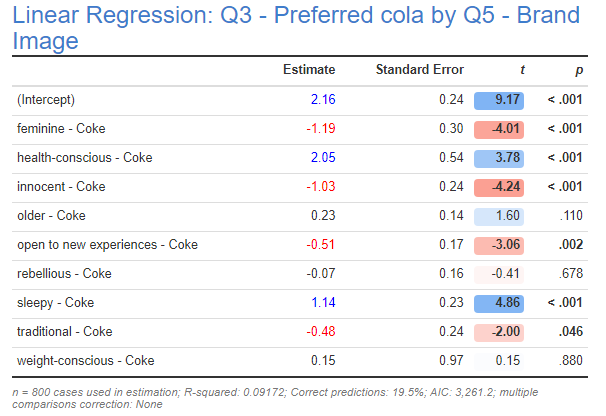Click the 2.05 estimate value
The width and height of the screenshot is (606, 416).
322,158
